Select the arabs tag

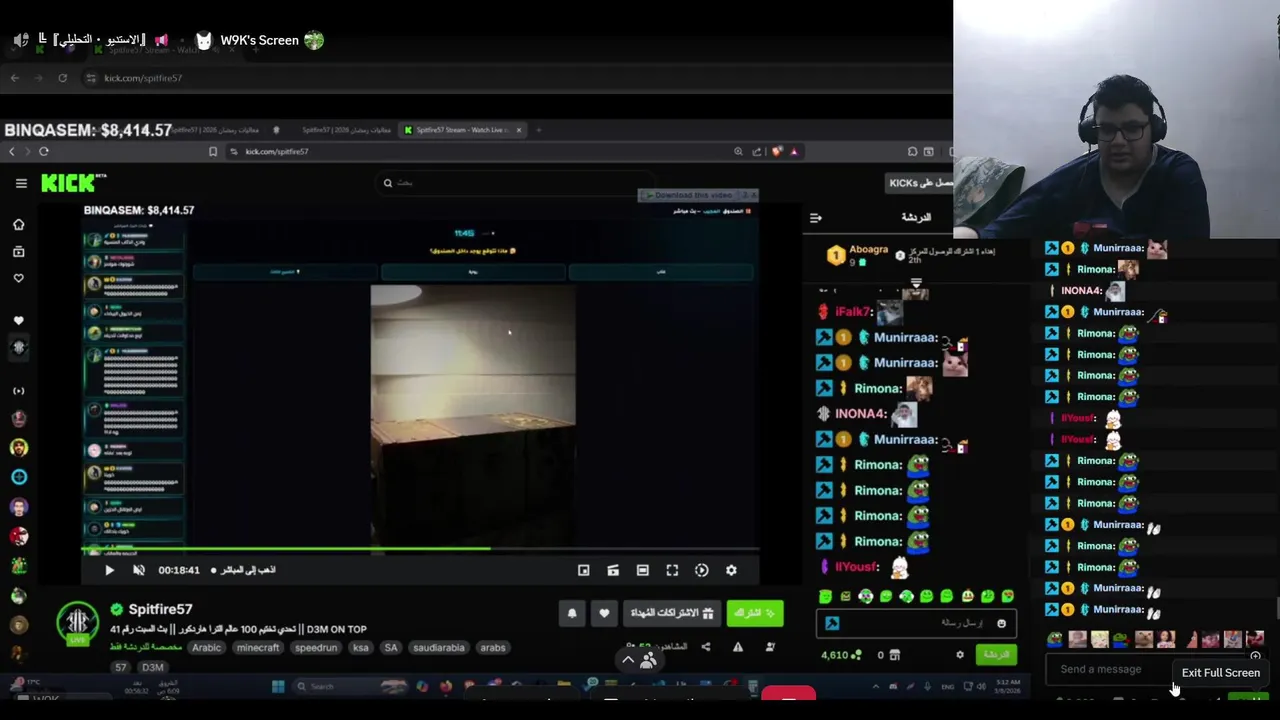pos(493,647)
